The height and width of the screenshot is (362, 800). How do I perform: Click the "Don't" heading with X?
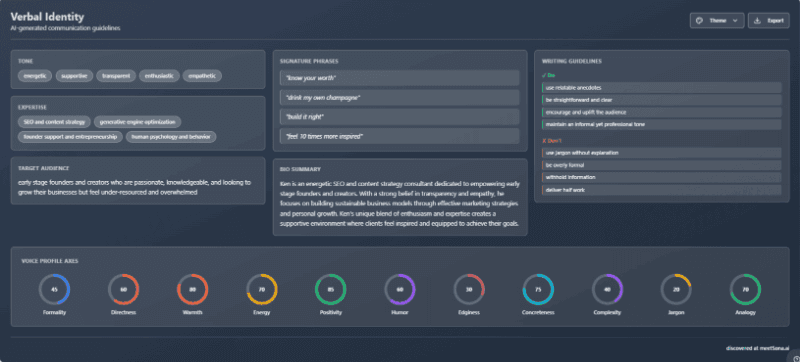[552, 140]
